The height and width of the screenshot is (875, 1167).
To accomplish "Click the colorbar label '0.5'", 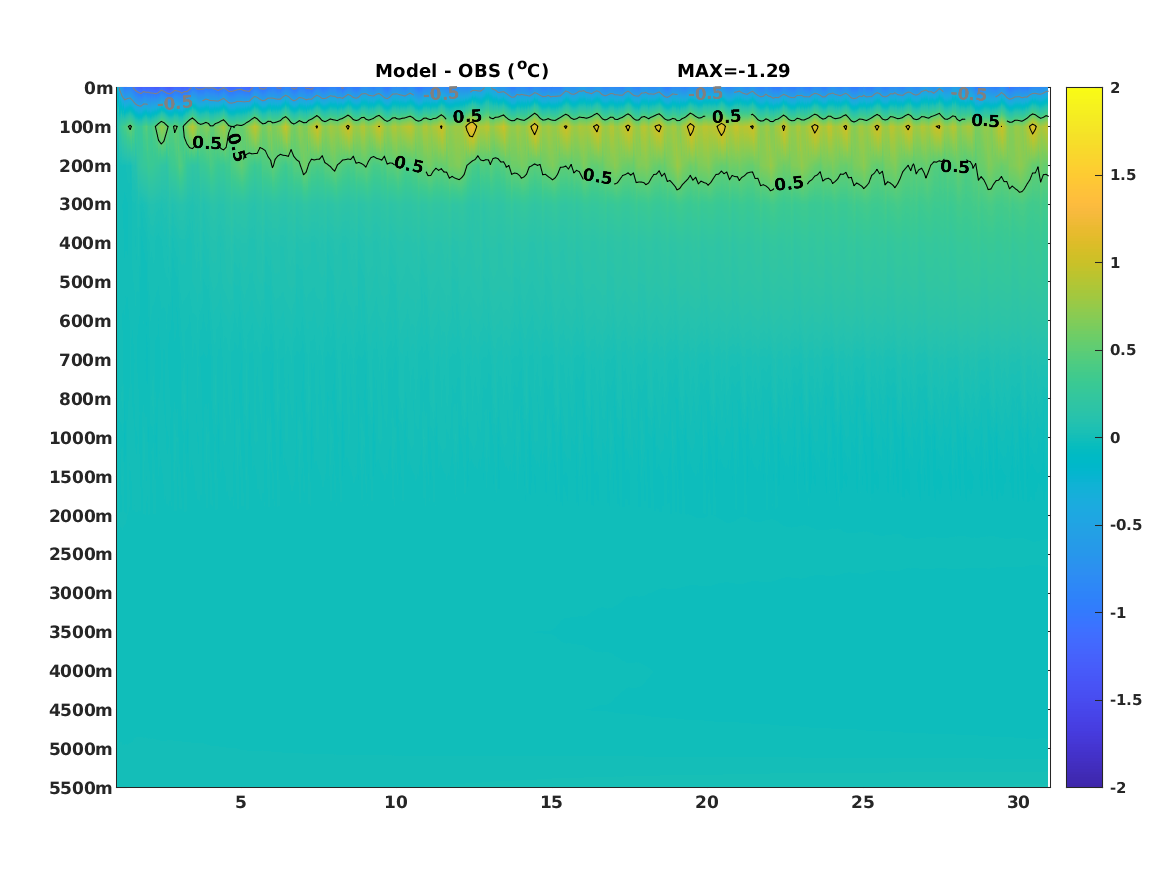I will tap(1123, 350).
